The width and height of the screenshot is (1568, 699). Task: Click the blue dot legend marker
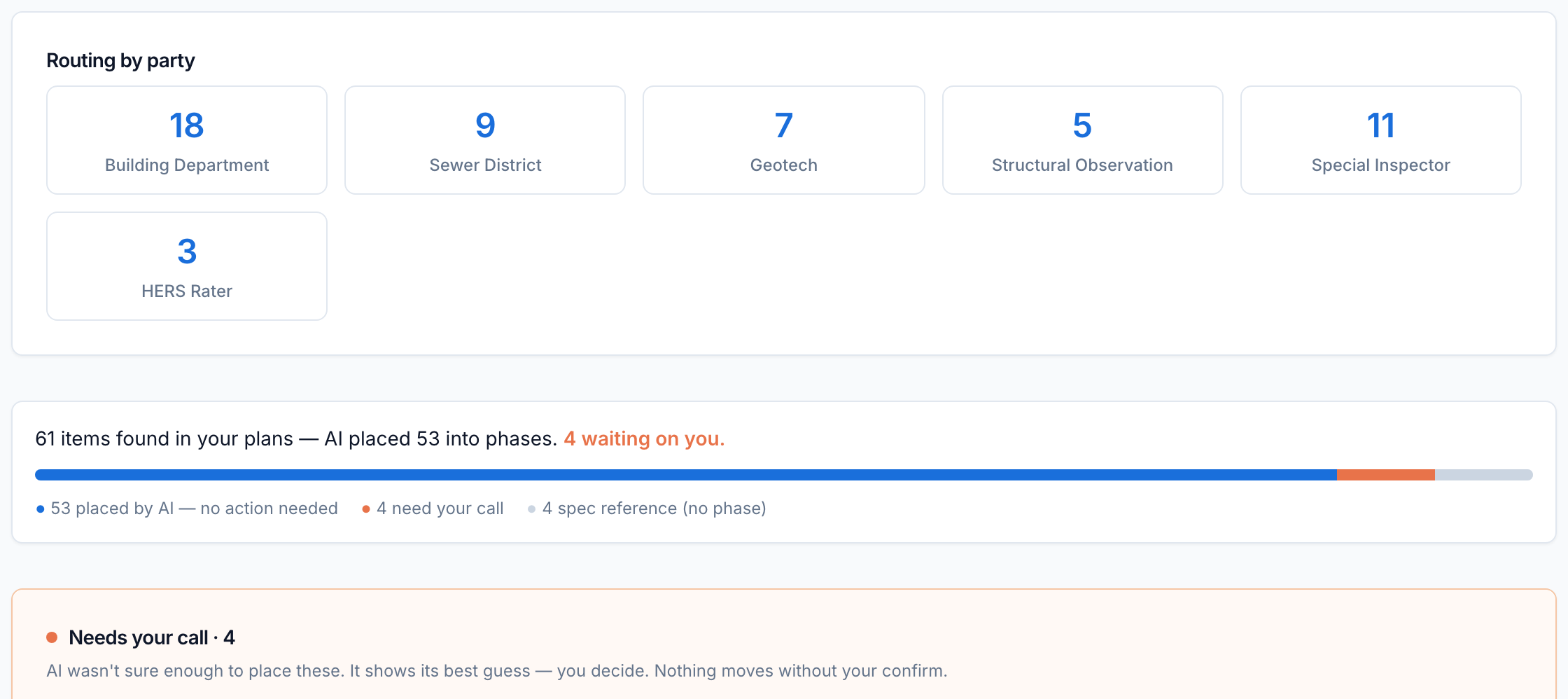[x=41, y=509]
